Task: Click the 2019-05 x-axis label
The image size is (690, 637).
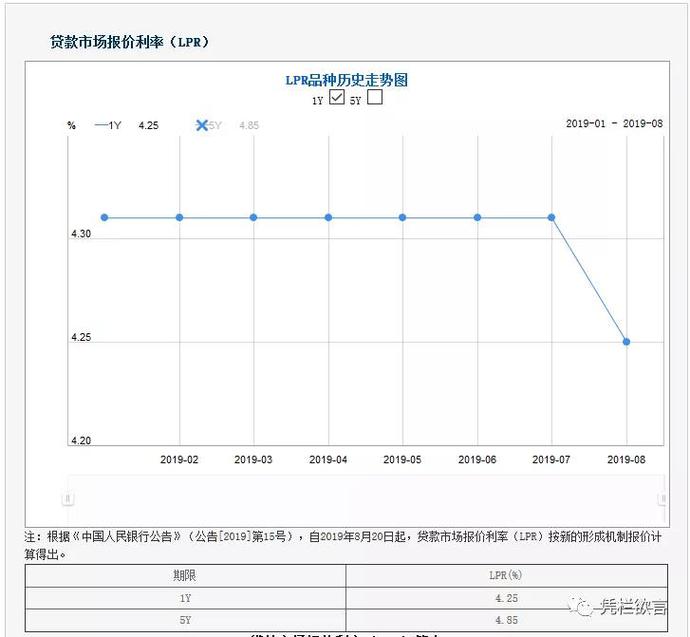Action: (402, 460)
